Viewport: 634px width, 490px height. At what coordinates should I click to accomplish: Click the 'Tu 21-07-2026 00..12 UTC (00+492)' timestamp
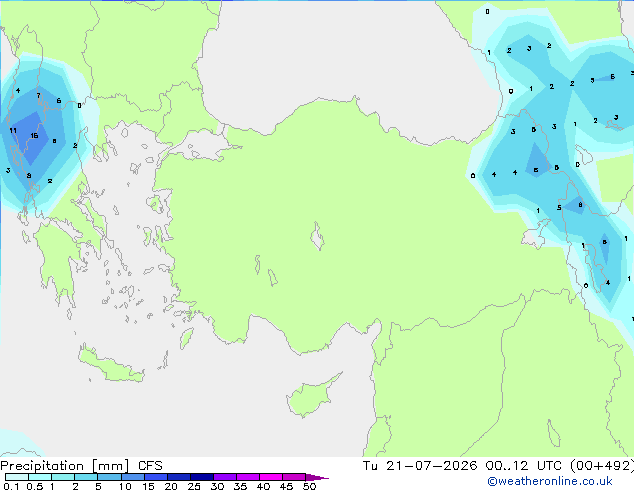[x=498, y=466]
